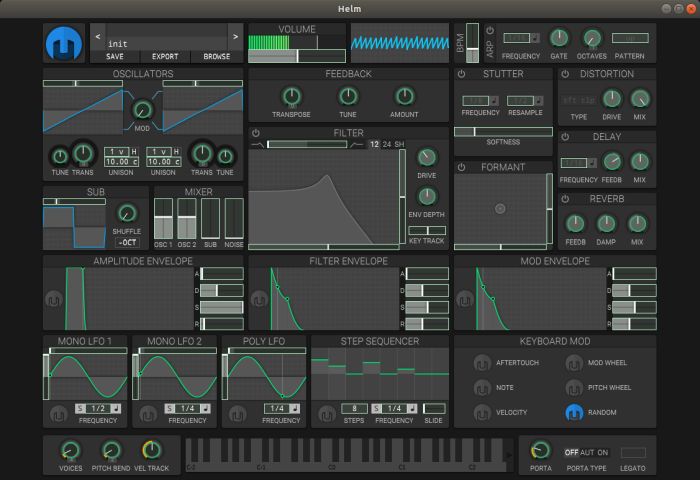Select the Pitch Wheel modulation source icon
The height and width of the screenshot is (480, 700).
(x=574, y=388)
